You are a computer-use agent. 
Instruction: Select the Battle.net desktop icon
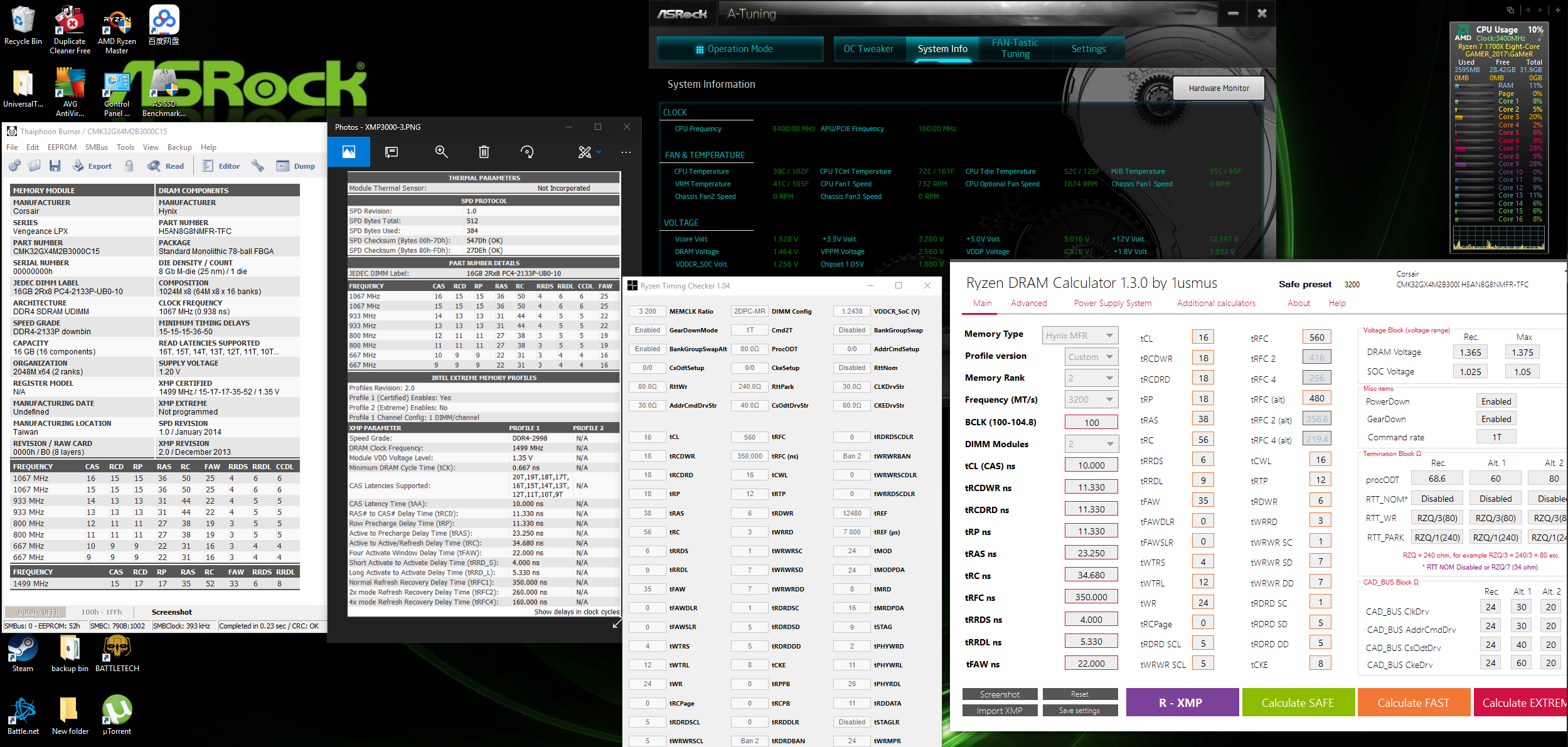point(23,716)
